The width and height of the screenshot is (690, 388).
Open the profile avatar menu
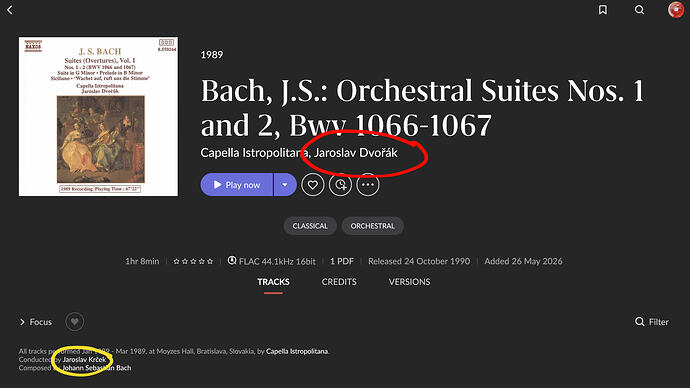[x=676, y=10]
